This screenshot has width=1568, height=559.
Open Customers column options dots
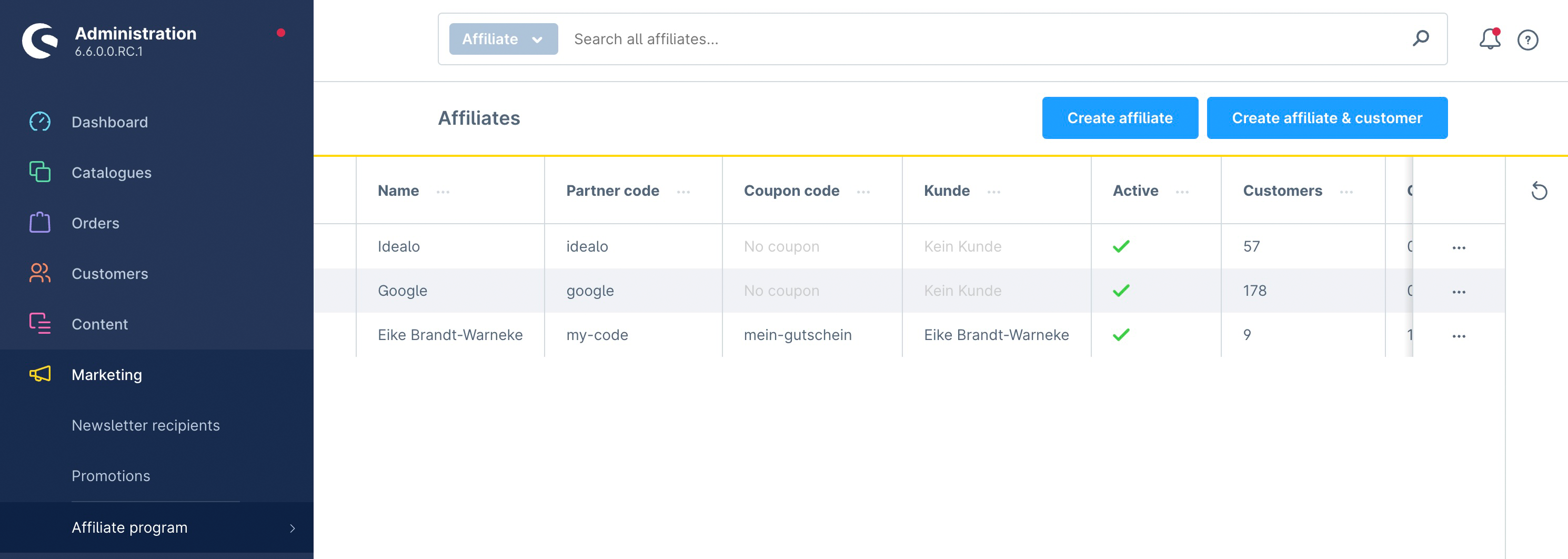1346,192
